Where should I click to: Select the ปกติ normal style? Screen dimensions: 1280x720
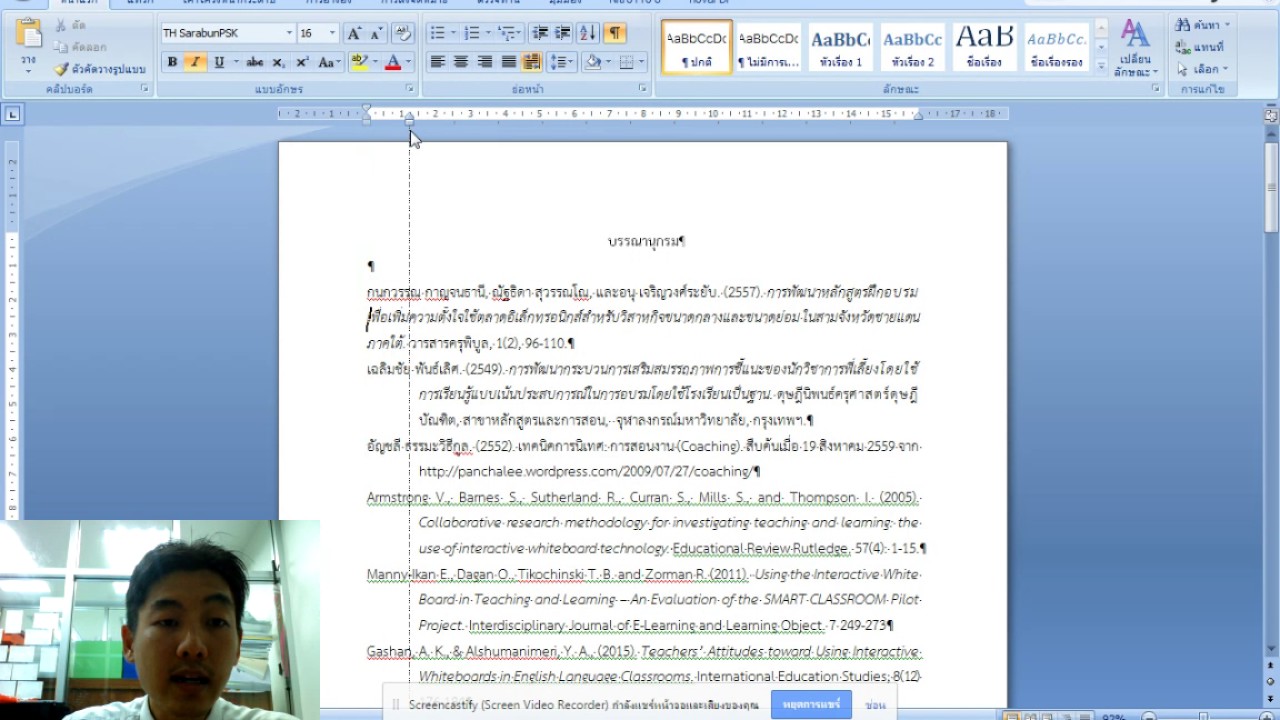(697, 47)
